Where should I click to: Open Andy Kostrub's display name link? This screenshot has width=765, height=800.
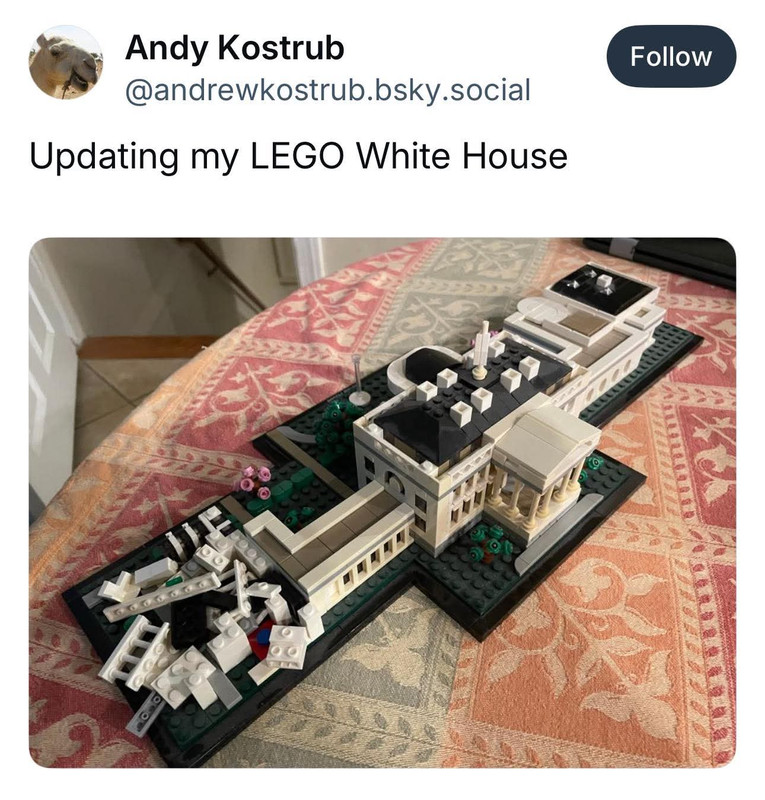pyautogui.click(x=235, y=48)
